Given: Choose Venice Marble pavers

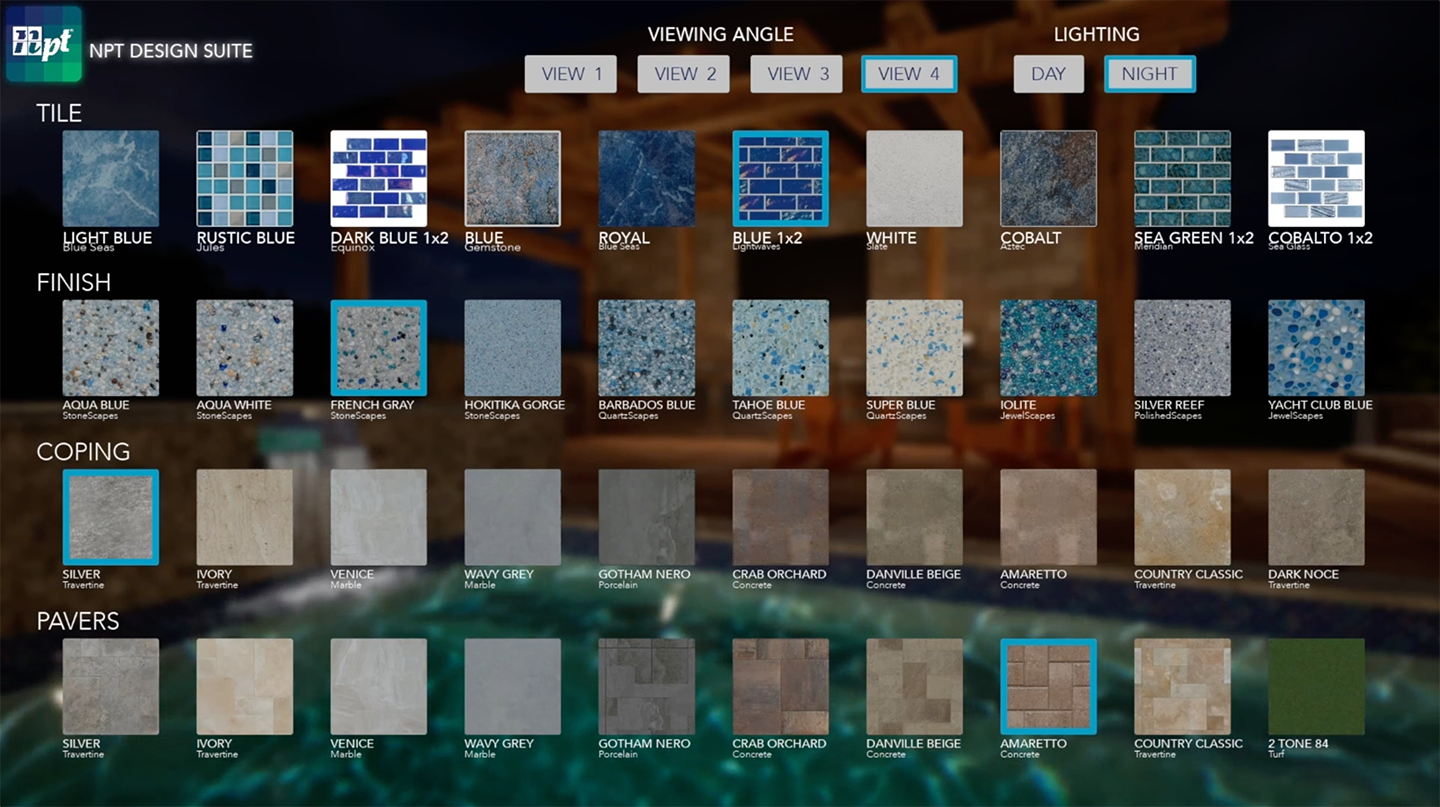Looking at the screenshot, I should pos(379,687).
